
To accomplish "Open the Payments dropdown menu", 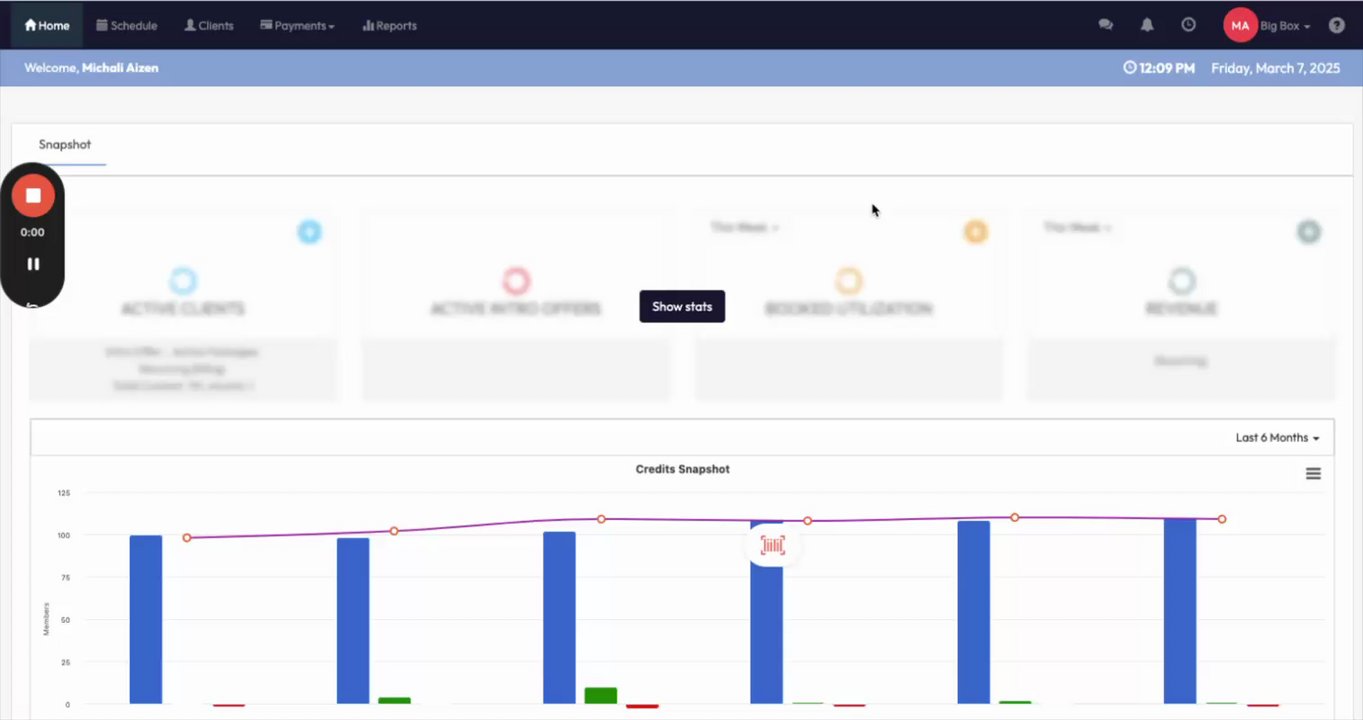I will (297, 25).
